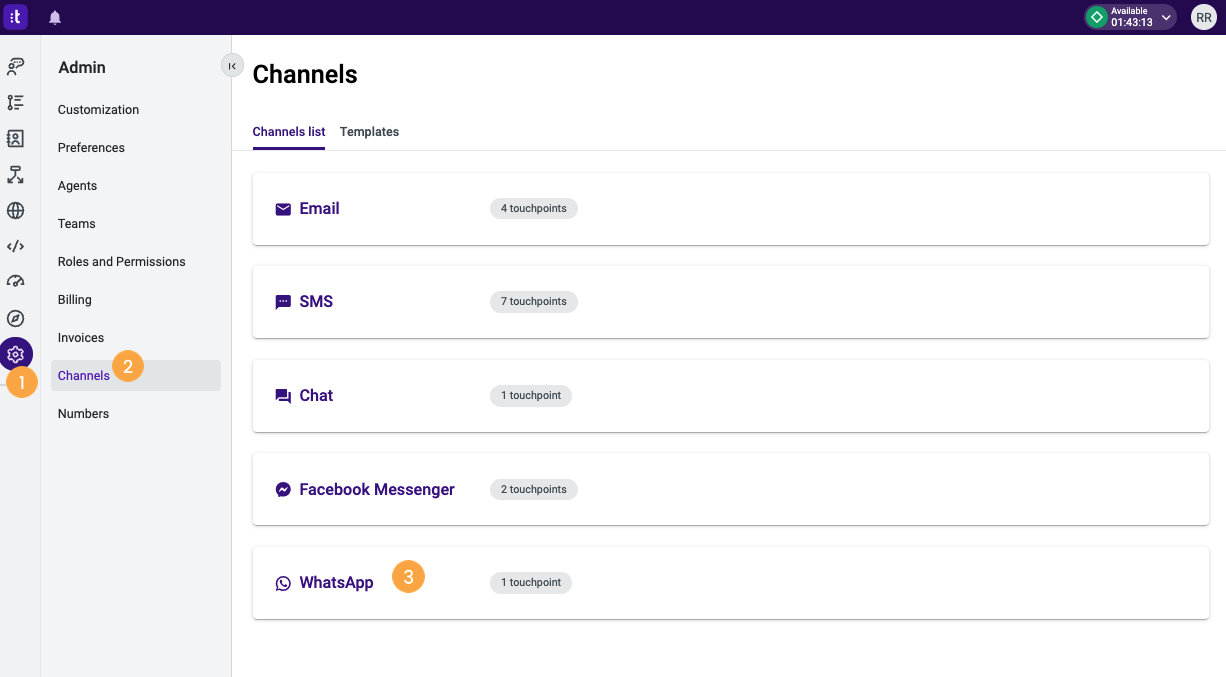This screenshot has height=677, width=1226.
Task: Click the Admin settings gear icon
Action: [x=16, y=354]
